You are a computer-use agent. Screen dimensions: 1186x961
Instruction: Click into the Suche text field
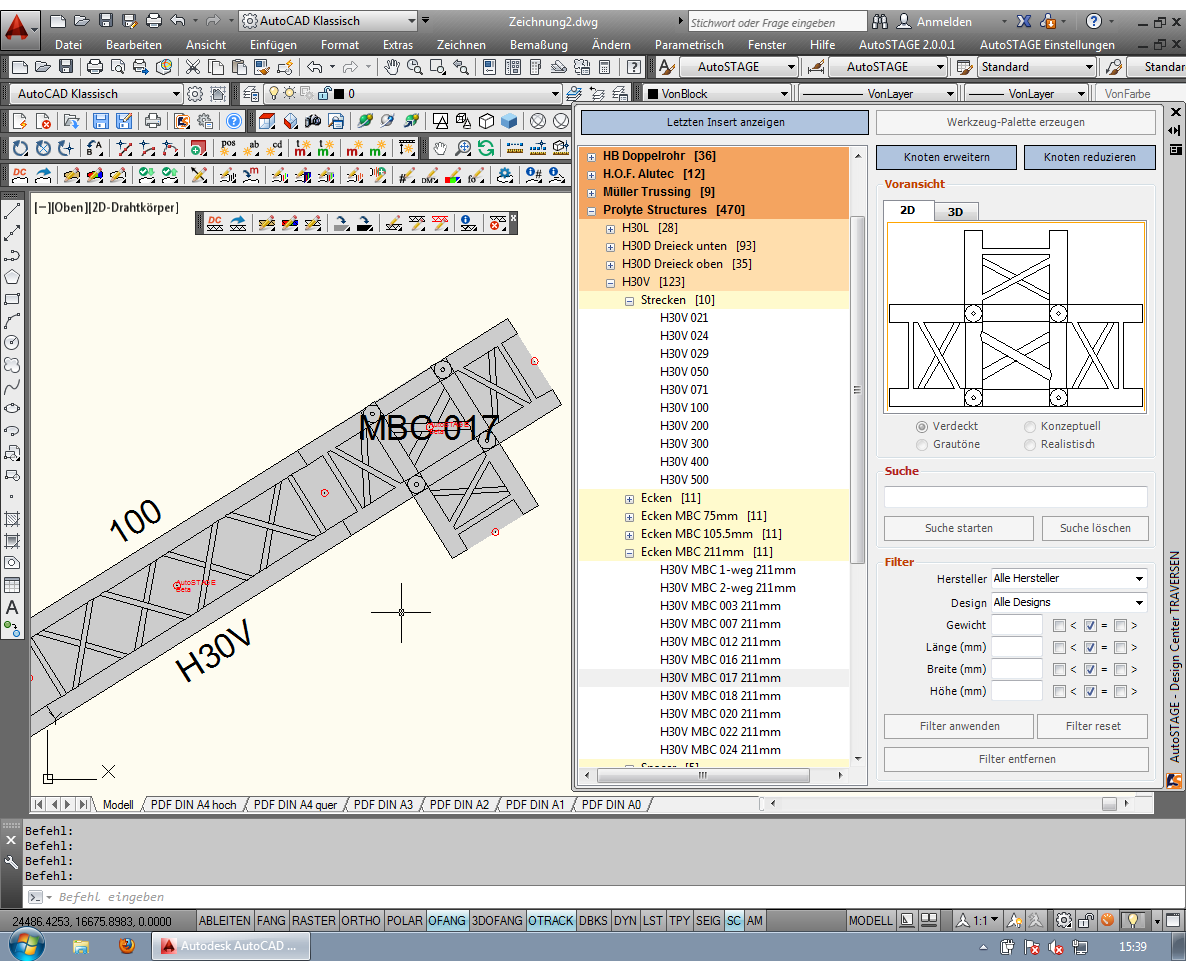tap(1015, 497)
